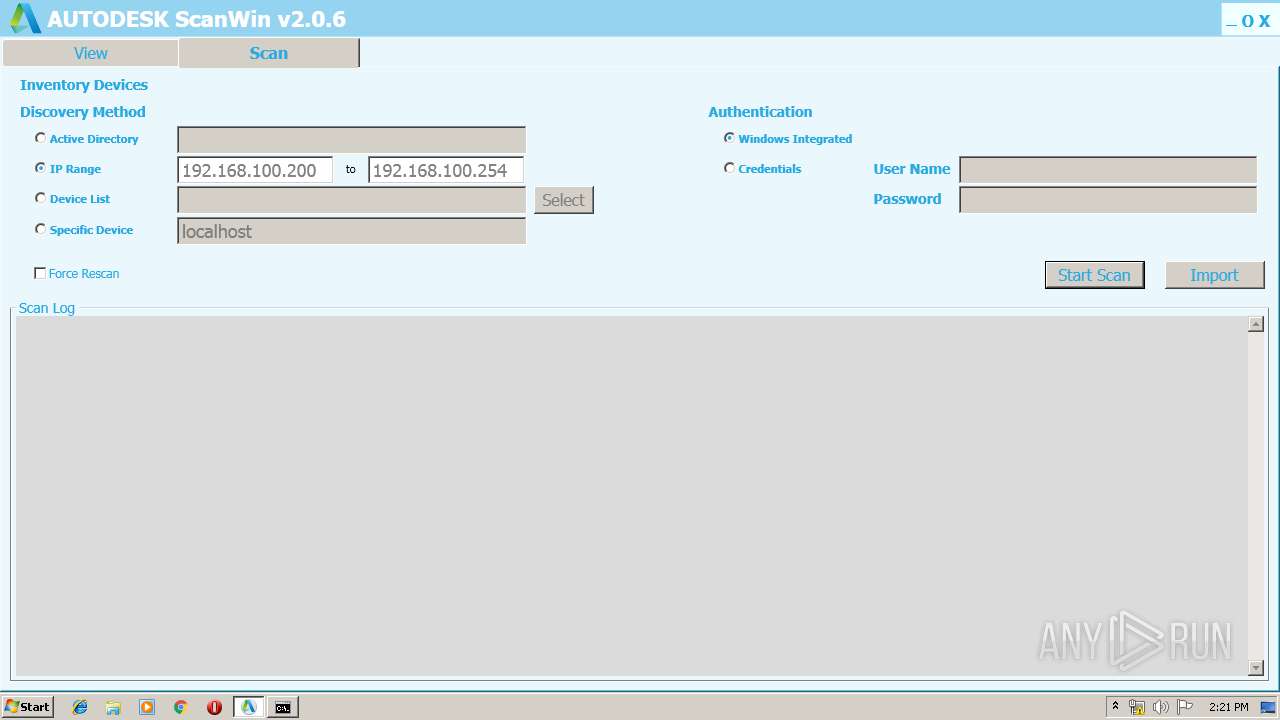
Task: Switch to the View tab
Action: 90,53
